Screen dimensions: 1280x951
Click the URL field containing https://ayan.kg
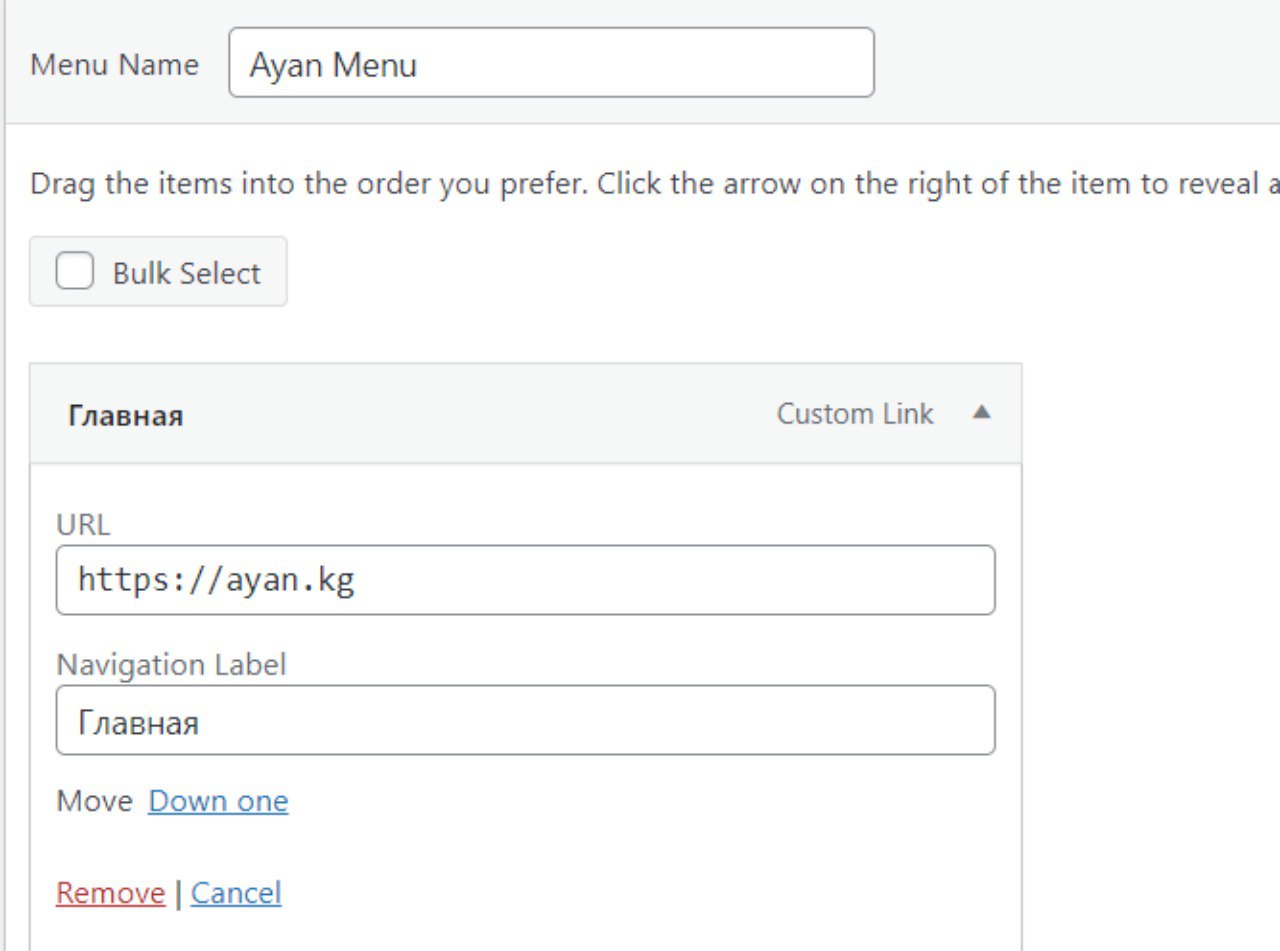[x=525, y=580]
